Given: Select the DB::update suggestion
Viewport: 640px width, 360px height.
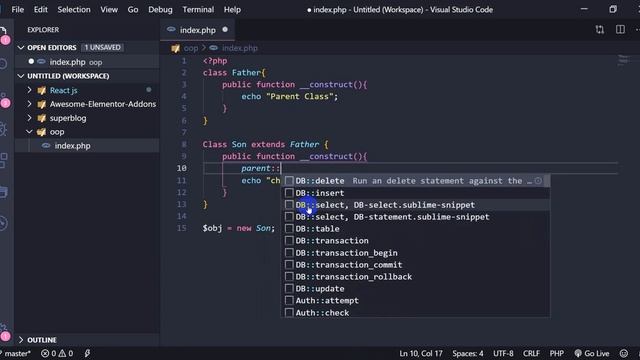Looking at the screenshot, I should pyautogui.click(x=416, y=289).
